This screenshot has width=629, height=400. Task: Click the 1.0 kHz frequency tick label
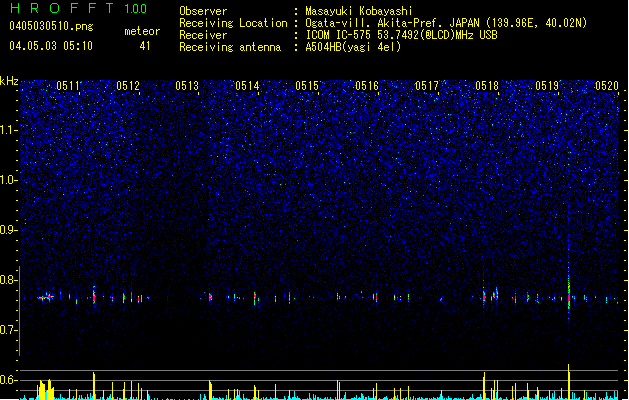[x=9, y=180]
